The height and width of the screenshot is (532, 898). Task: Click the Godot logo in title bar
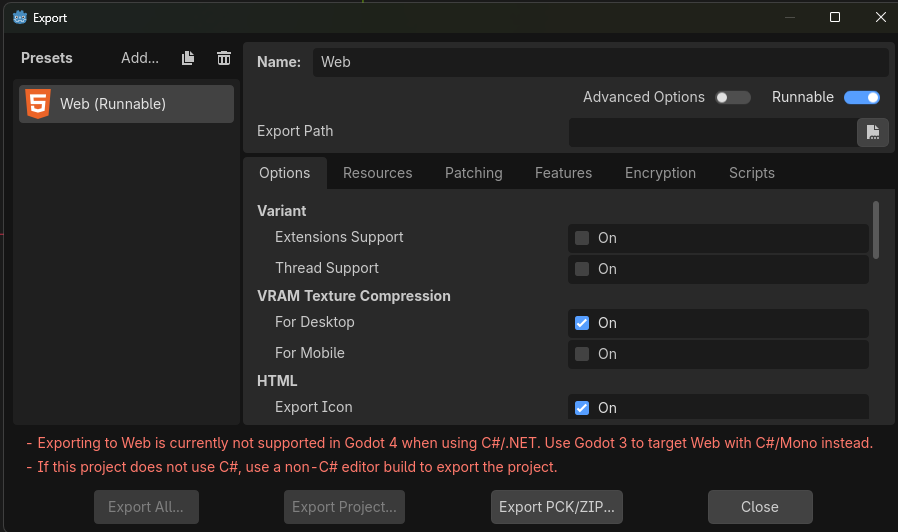pyautogui.click(x=20, y=18)
